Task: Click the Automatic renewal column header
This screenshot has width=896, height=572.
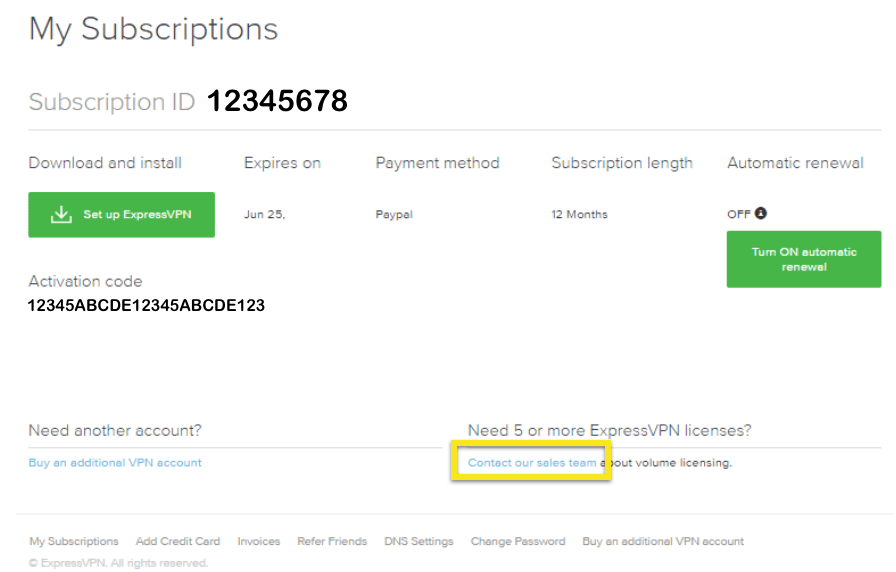Action: coord(795,163)
